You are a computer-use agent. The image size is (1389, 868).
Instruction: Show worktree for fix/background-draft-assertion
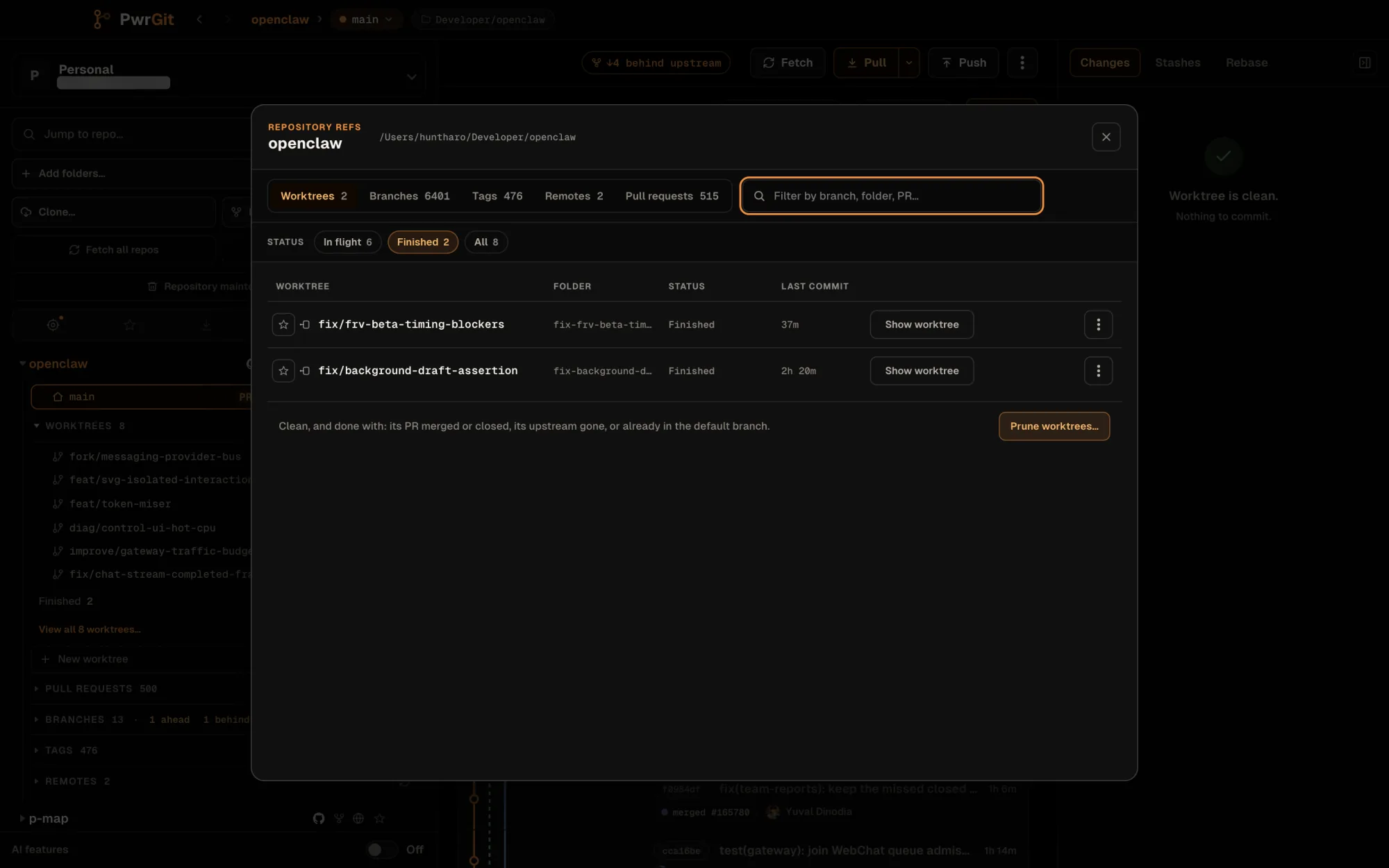click(x=922, y=371)
